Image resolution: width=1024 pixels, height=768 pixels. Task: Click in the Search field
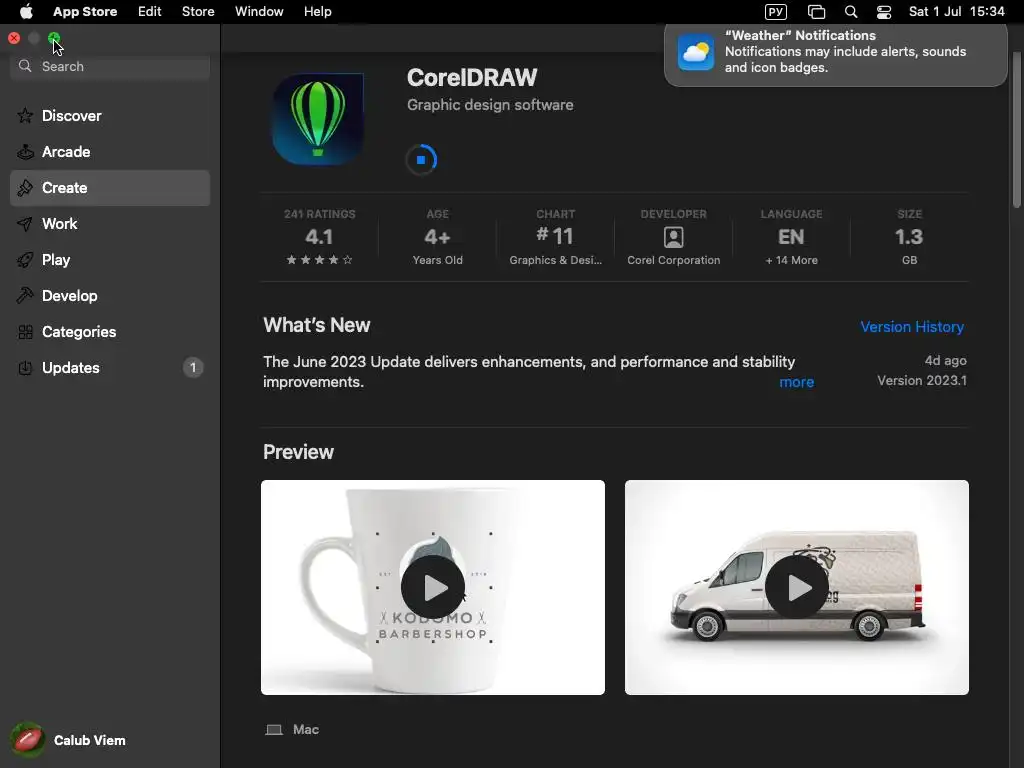pos(110,66)
